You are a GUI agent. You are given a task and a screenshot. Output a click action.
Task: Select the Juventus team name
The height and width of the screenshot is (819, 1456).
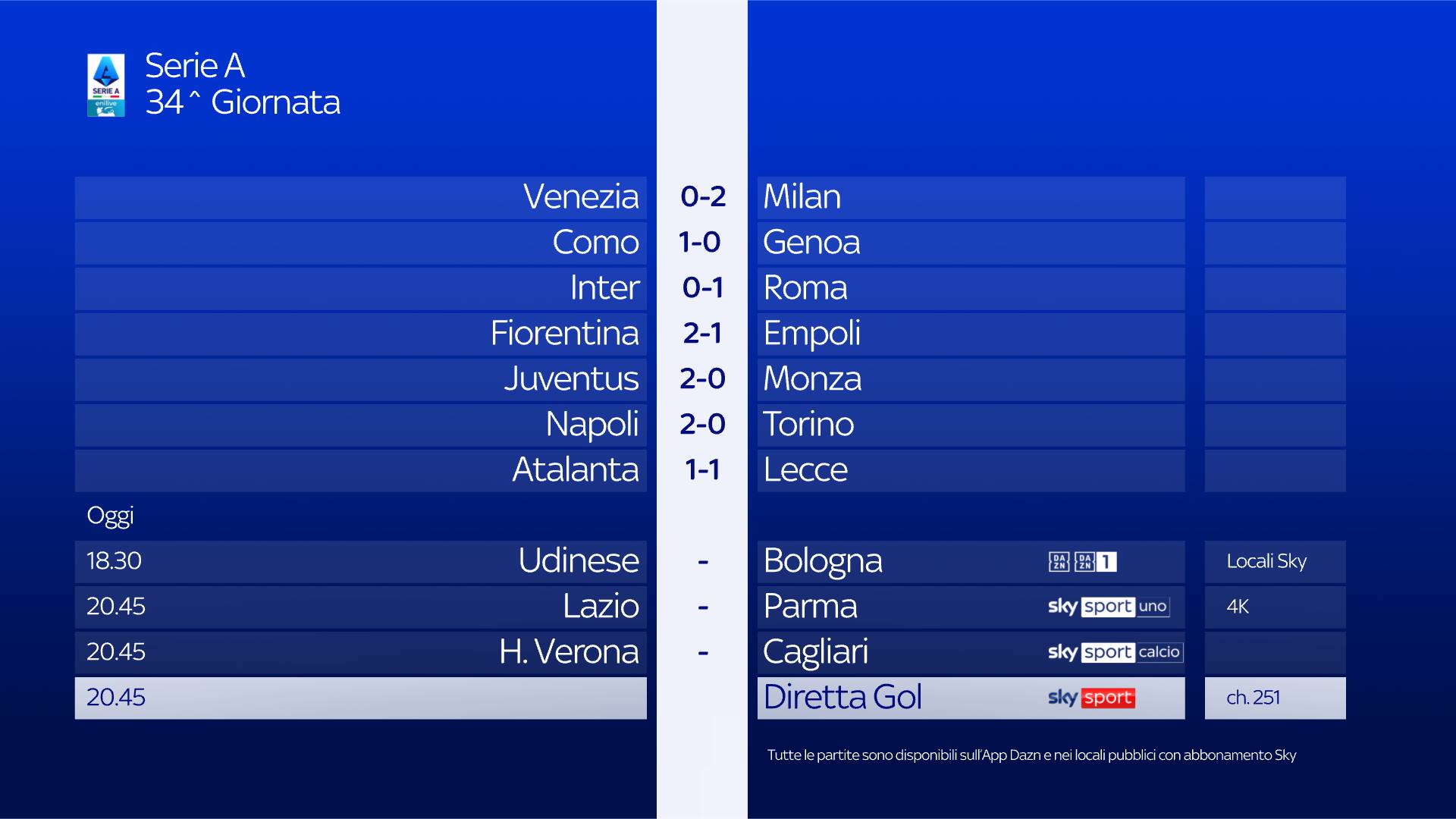[x=571, y=379]
